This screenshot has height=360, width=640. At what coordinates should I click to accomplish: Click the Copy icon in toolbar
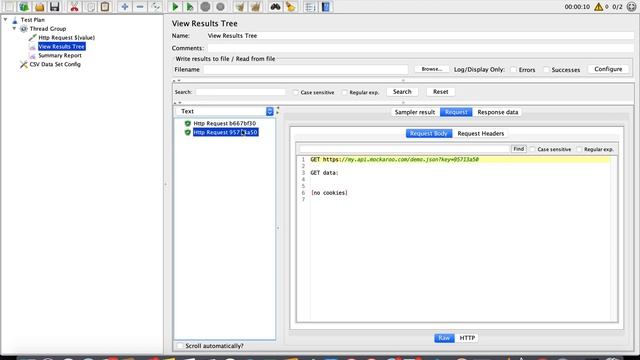90,7
